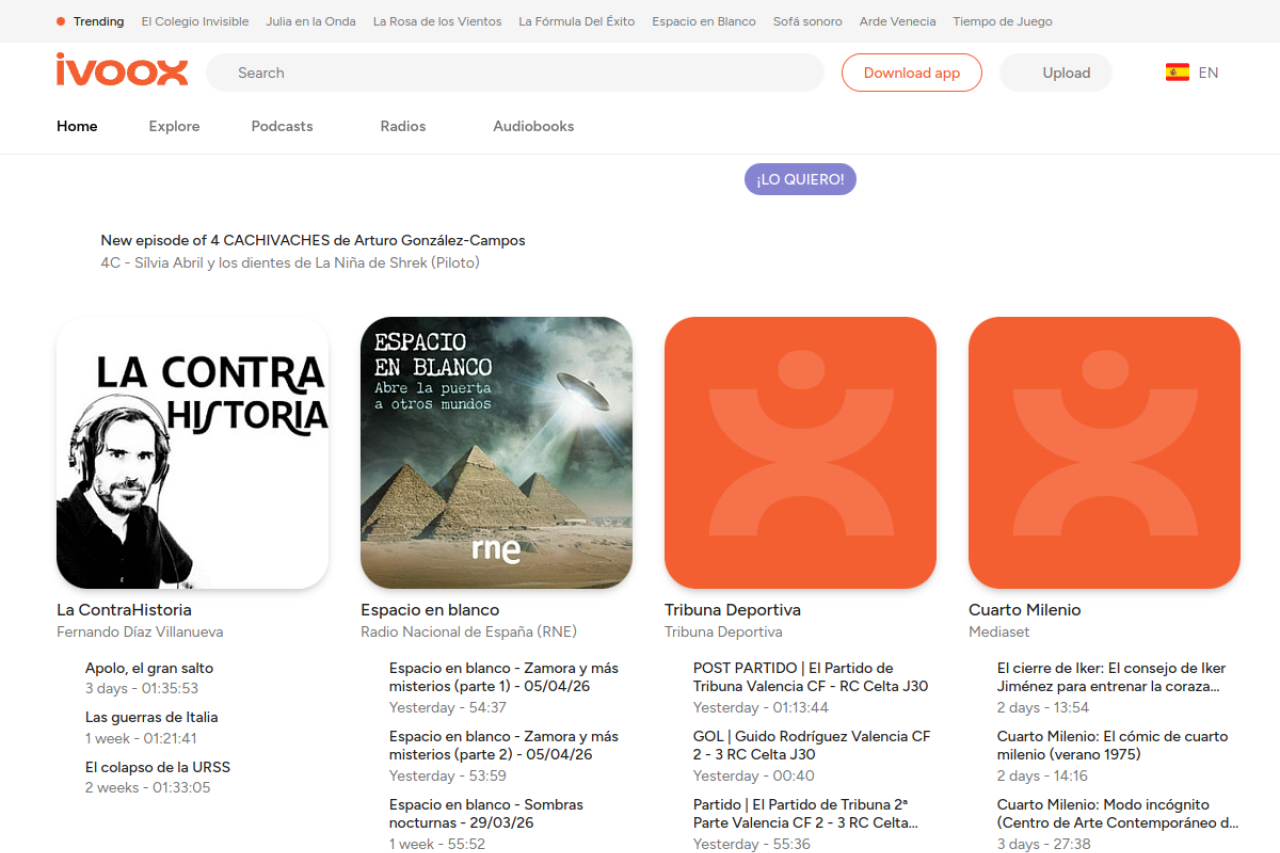Open Tribuna Deportiva orange placeholder cover
Screen dimensions: 1280x853
800,452
